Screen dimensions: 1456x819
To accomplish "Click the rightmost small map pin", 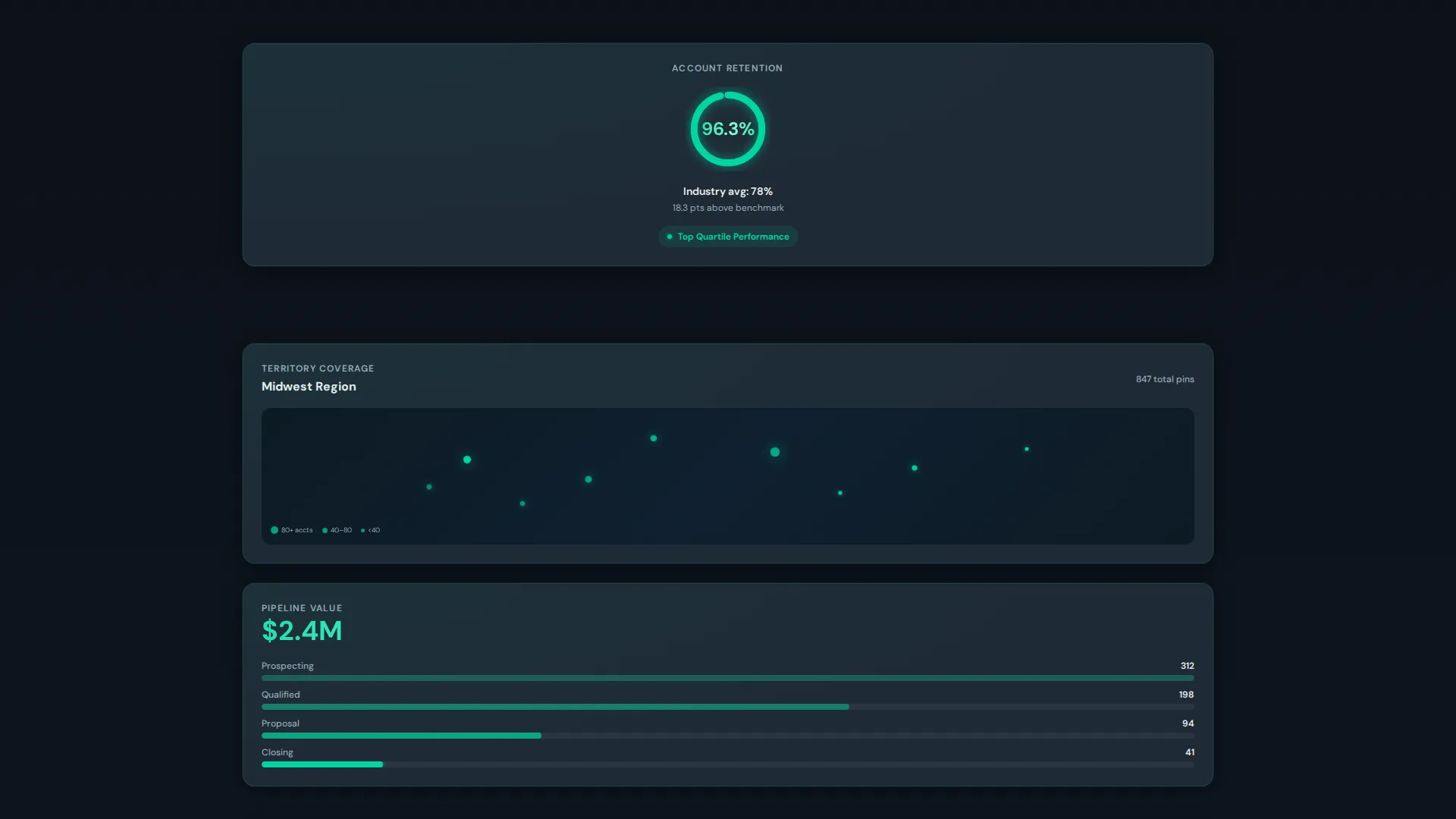I will [x=1027, y=449].
